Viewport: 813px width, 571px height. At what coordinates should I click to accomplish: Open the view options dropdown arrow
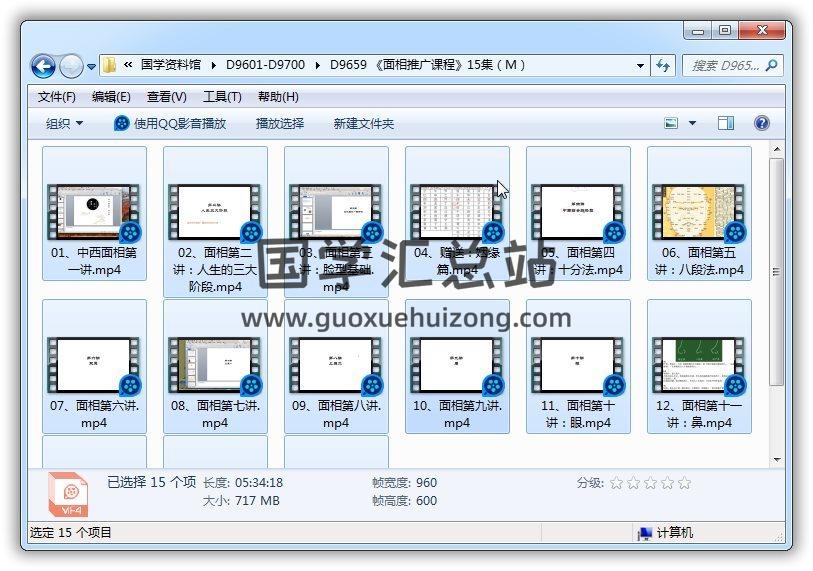click(693, 123)
